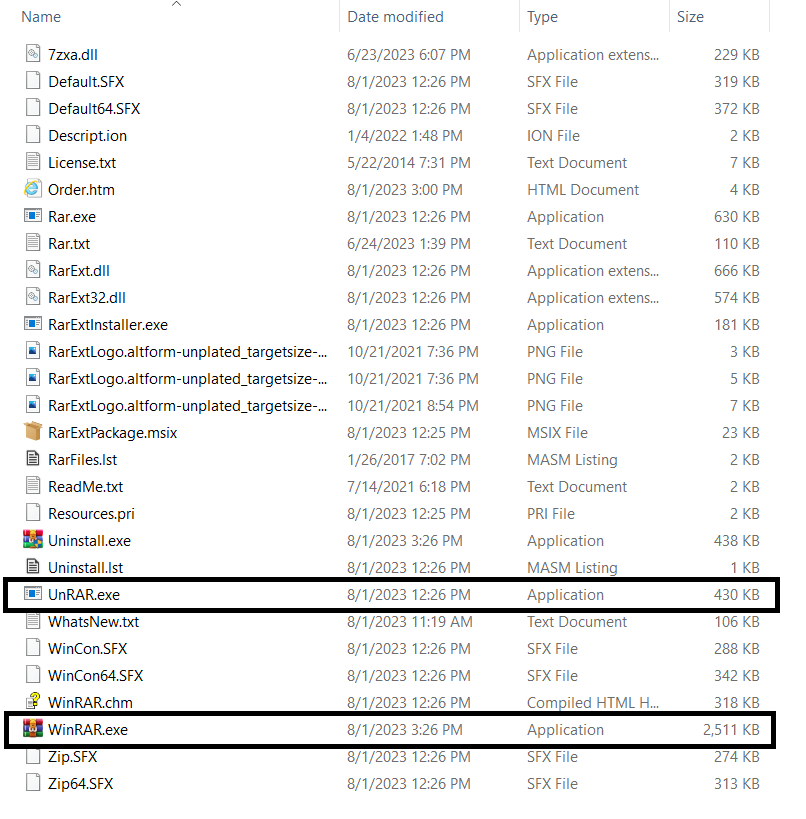Select the file name Zip.SFX
This screenshot has height=819, width=806.
72,756
